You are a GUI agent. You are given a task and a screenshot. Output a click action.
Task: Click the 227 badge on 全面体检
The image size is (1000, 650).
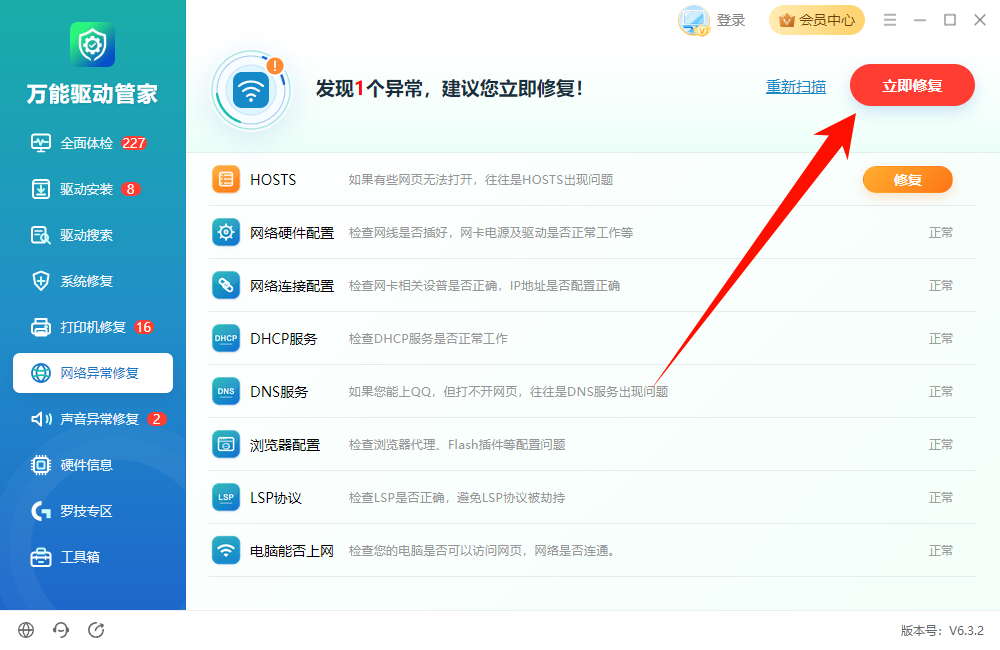[134, 143]
